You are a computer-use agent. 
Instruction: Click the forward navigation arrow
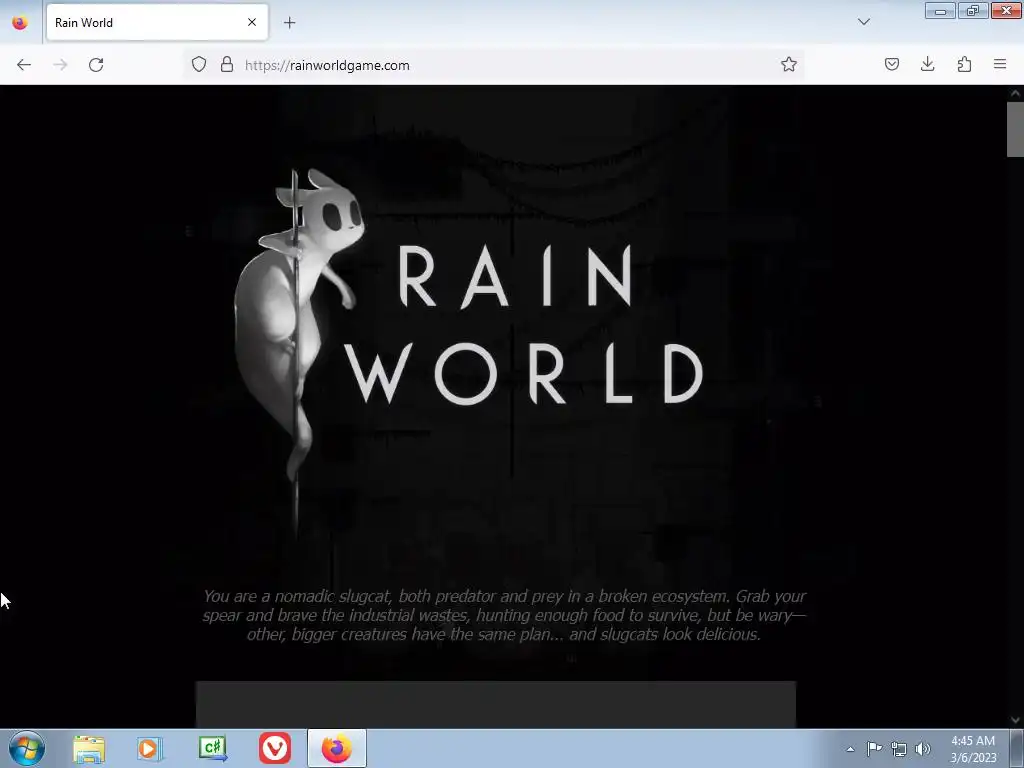[x=60, y=65]
